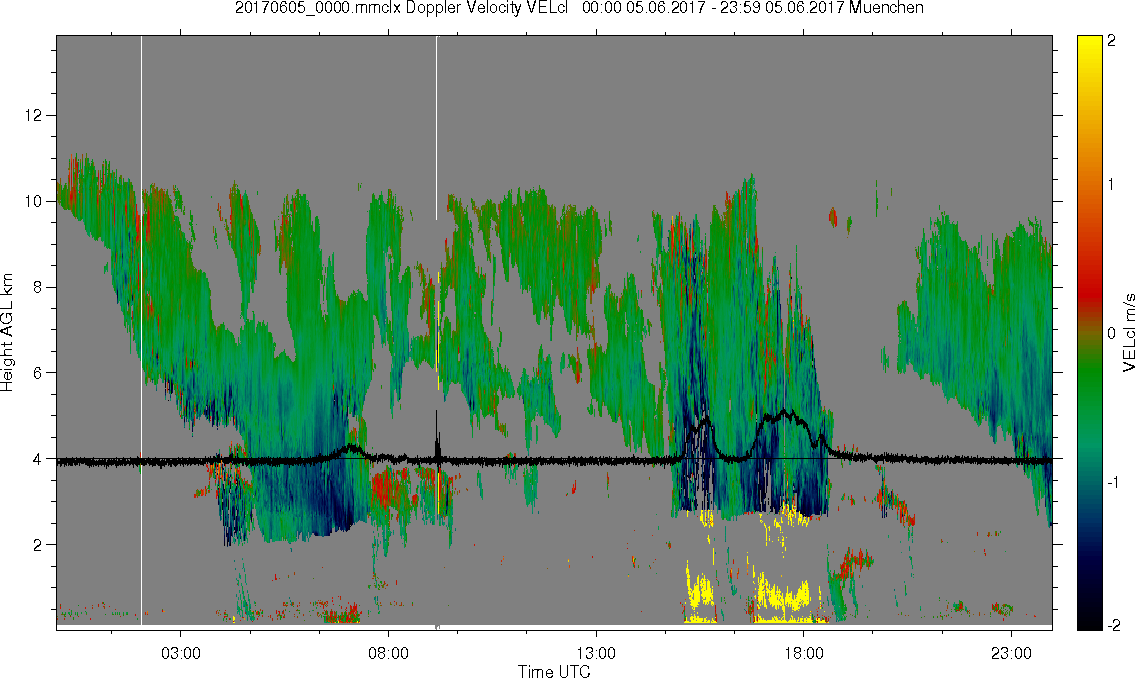Image resolution: width=1135 pixels, height=678 pixels.
Task: Click the 08:00 time tick label
Action: tap(388, 653)
